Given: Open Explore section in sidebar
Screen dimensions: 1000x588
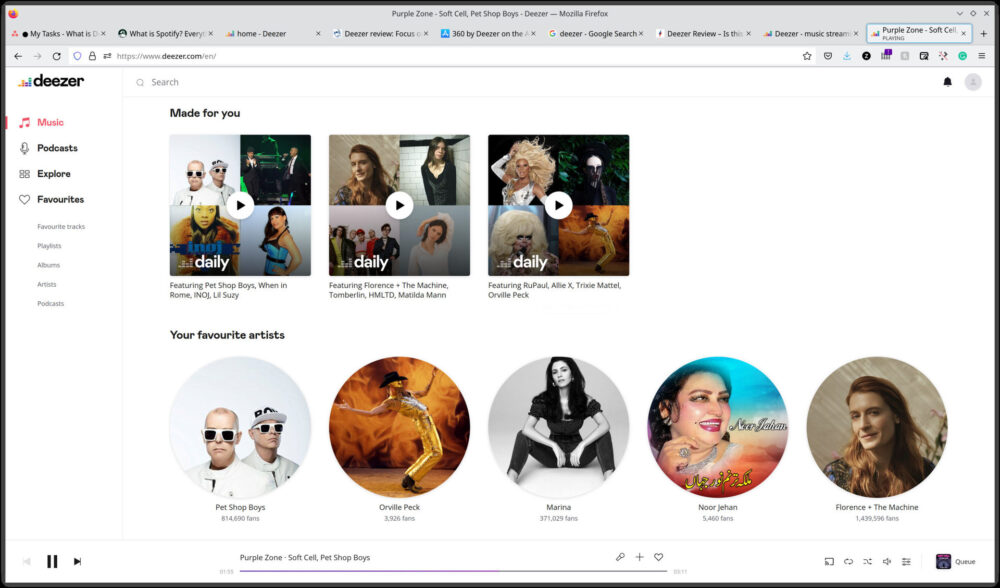Looking at the screenshot, I should pyautogui.click(x=54, y=174).
